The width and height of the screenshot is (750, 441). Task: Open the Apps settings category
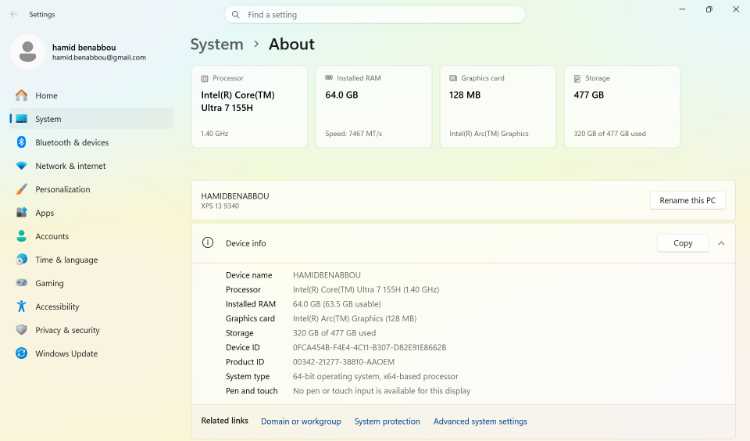(x=91, y=212)
